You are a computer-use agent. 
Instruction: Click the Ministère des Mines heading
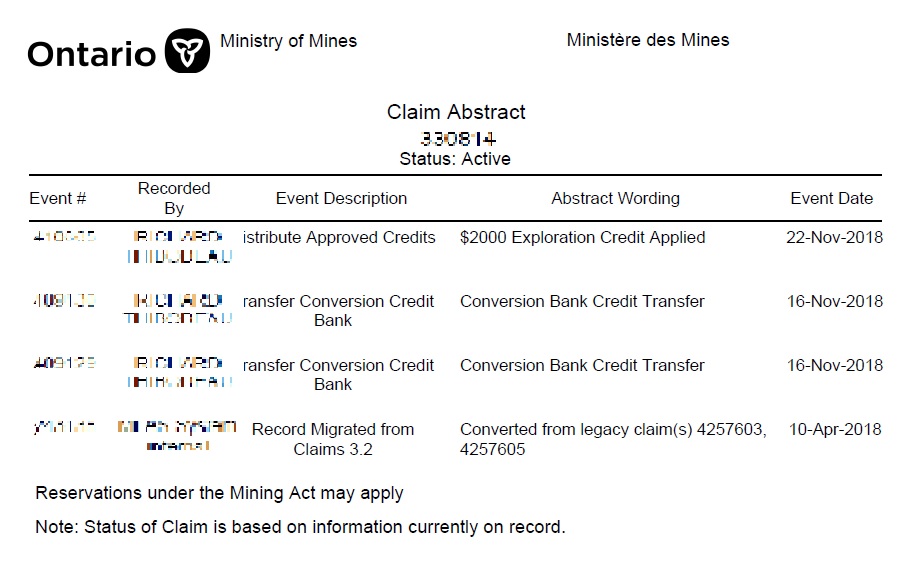(x=647, y=40)
